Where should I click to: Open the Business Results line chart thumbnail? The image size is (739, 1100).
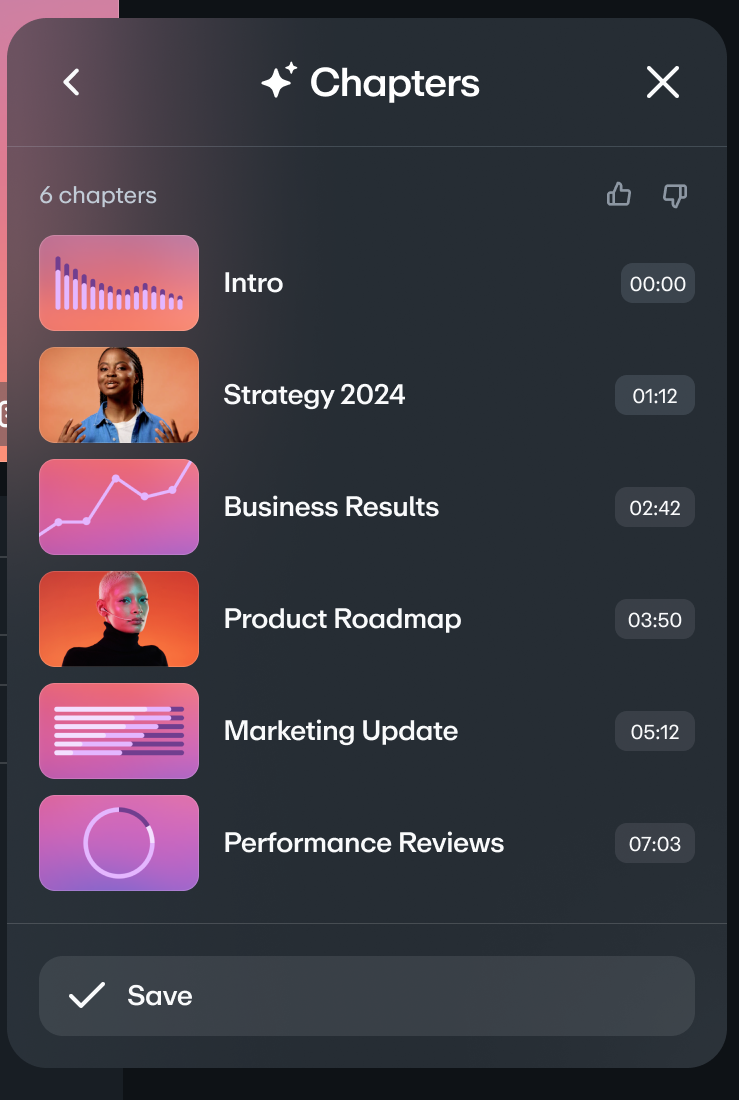(x=119, y=507)
